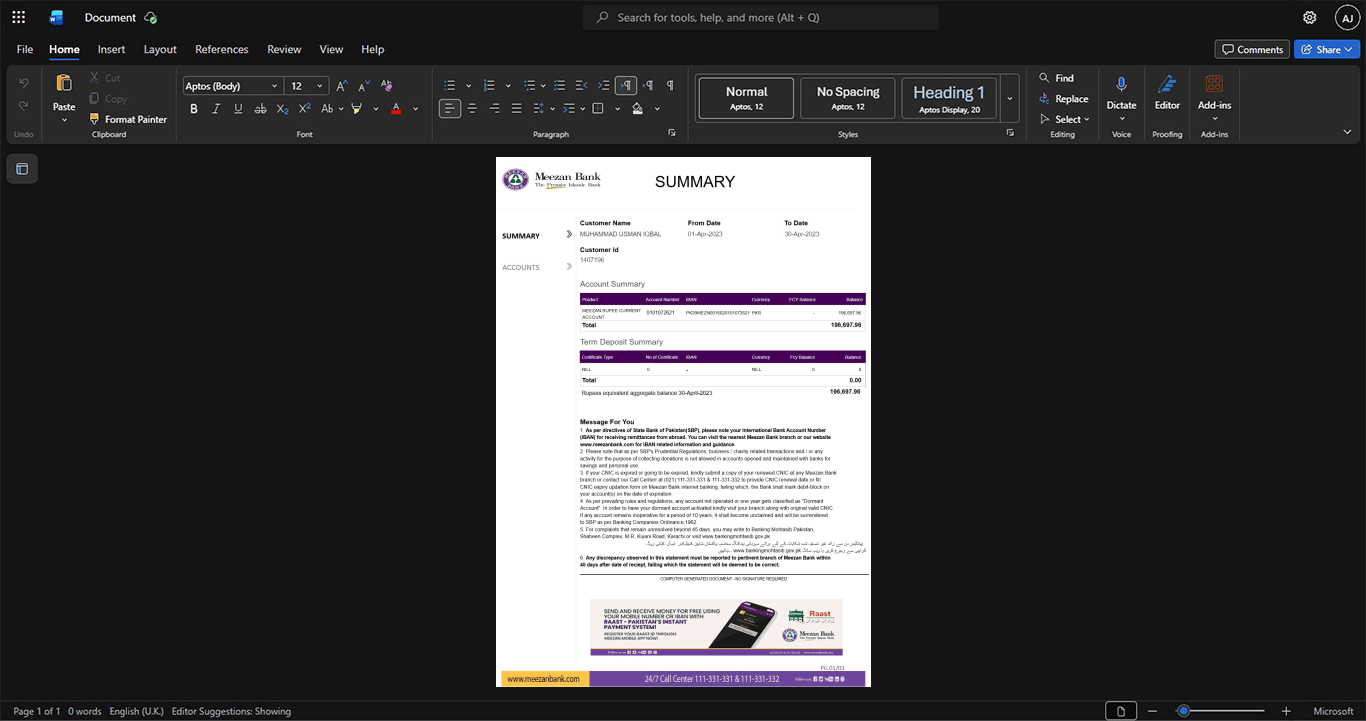Viewport: 1366px width, 721px height.
Task: Click Replace in Editing group
Action: pyautogui.click(x=1064, y=98)
